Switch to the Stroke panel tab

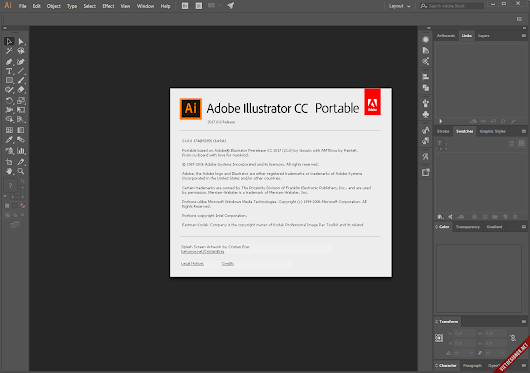(443, 131)
